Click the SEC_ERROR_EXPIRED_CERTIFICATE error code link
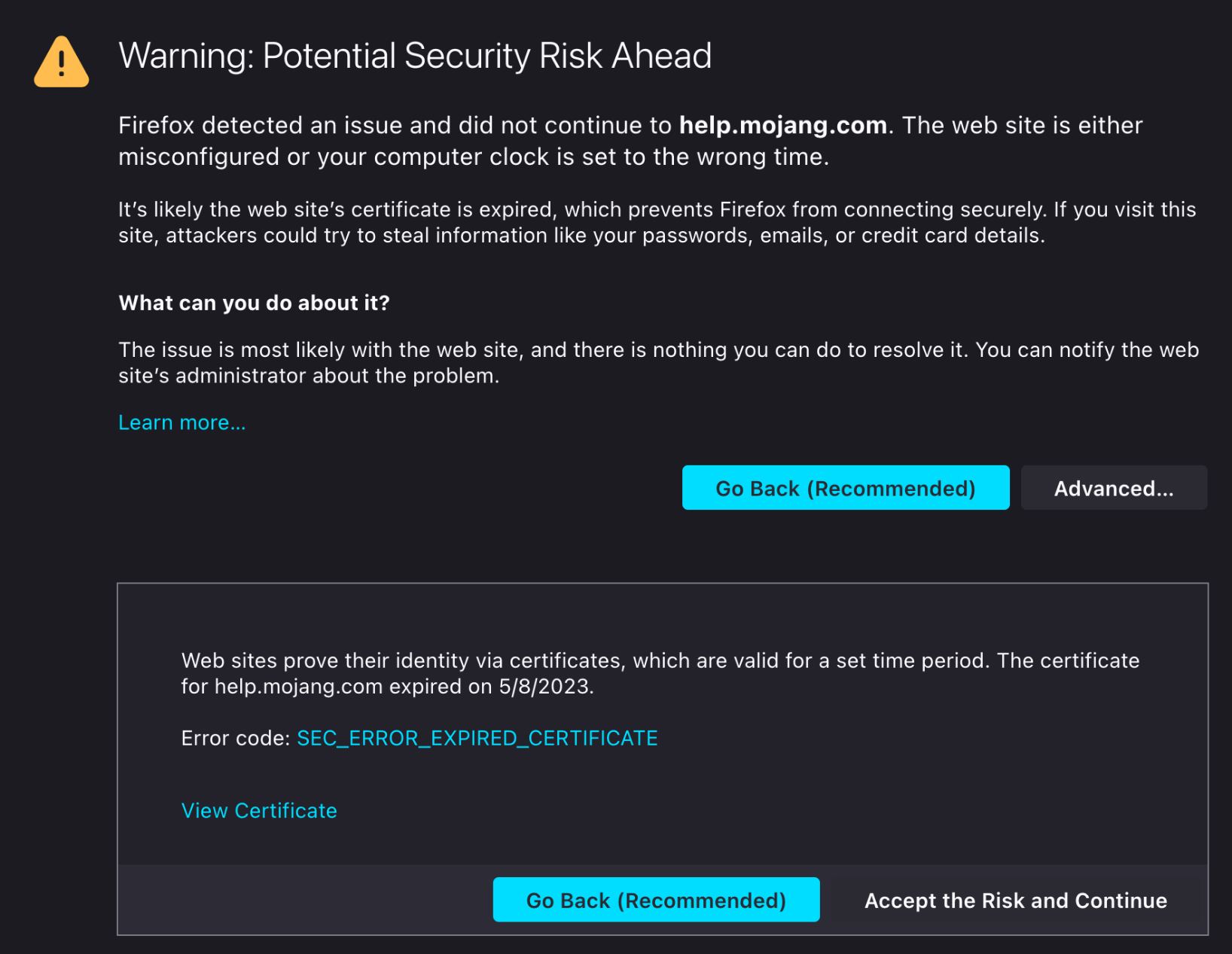Viewport: 1232px width, 954px height. [477, 738]
